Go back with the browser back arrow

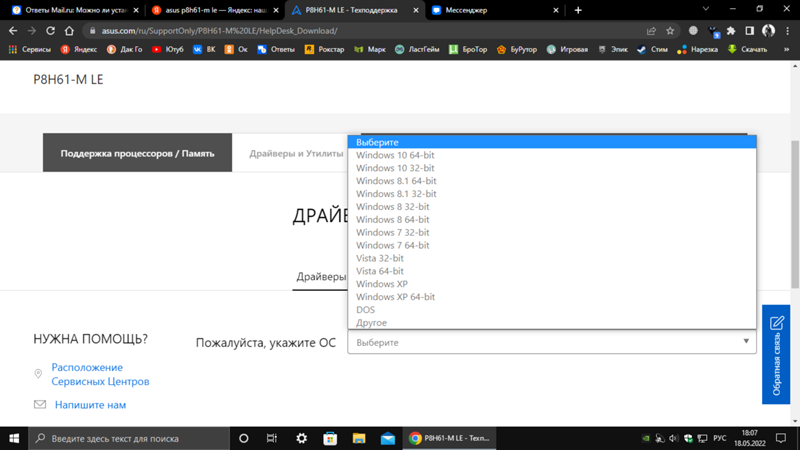tap(13, 31)
